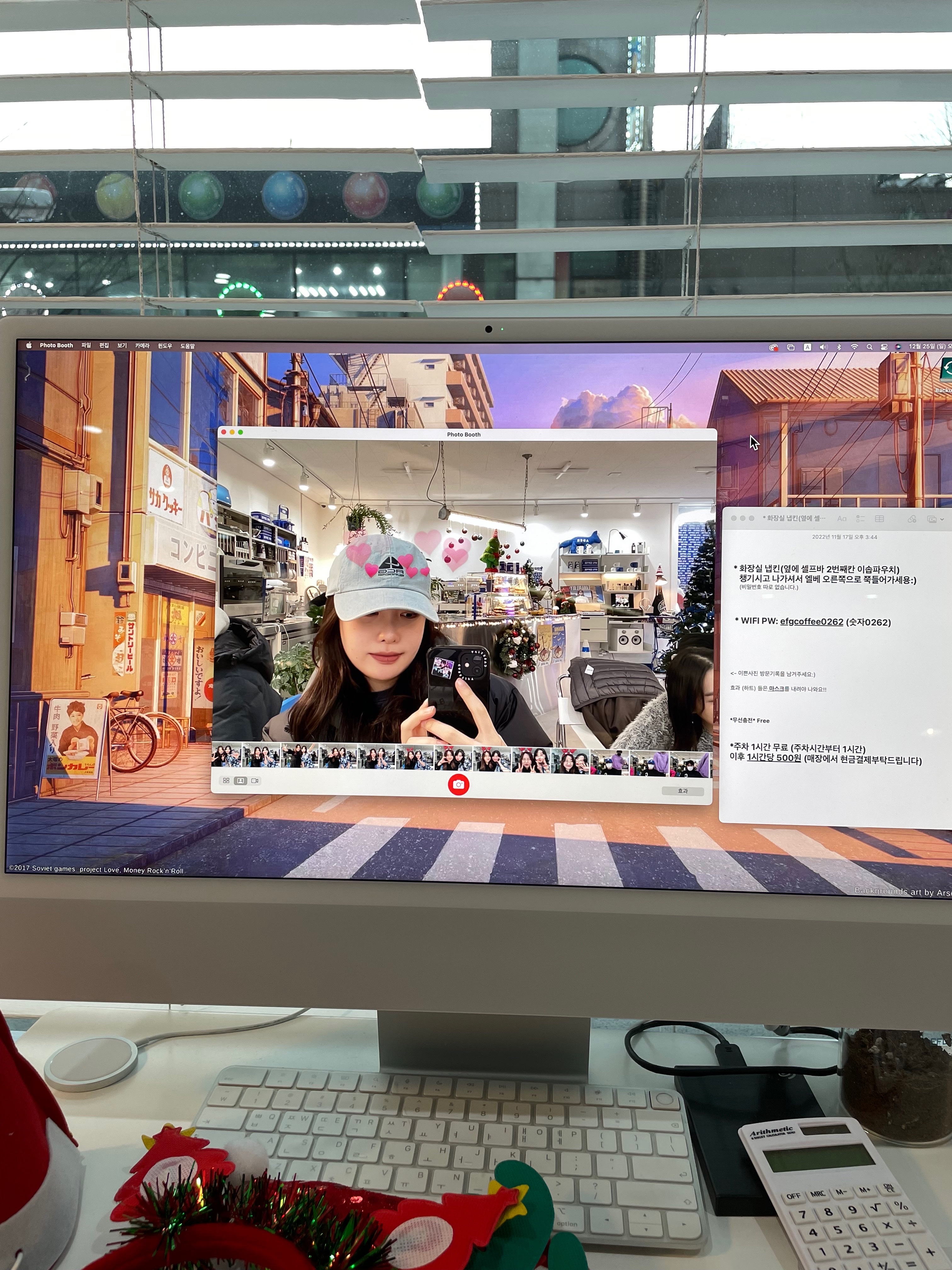Click the efgcoffee0262 underlined text
Viewport: 952px width, 1270px height.
(x=811, y=622)
